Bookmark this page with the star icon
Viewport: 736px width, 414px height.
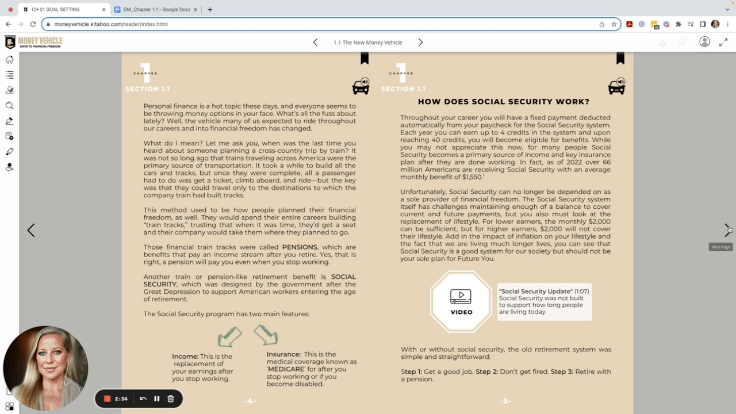click(613, 24)
